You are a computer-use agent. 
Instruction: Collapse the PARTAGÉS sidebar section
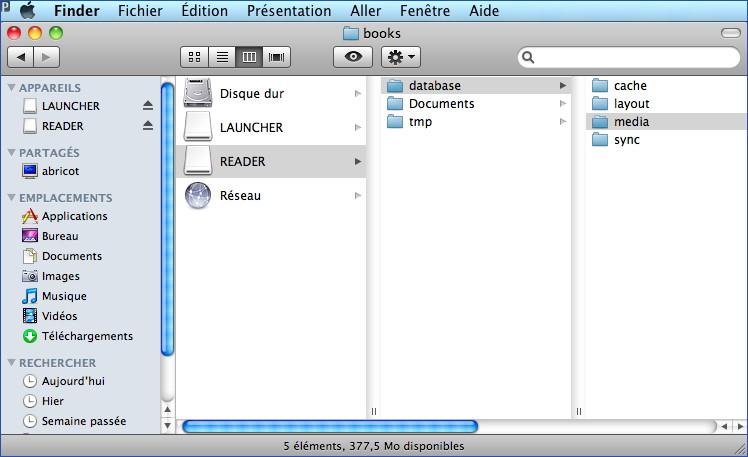coord(12,152)
